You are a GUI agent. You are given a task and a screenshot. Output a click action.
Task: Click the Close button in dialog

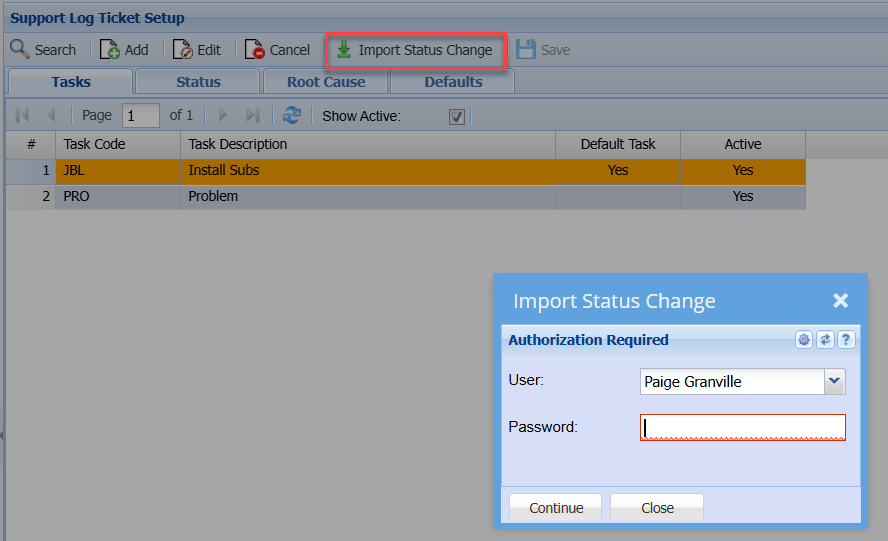point(657,507)
